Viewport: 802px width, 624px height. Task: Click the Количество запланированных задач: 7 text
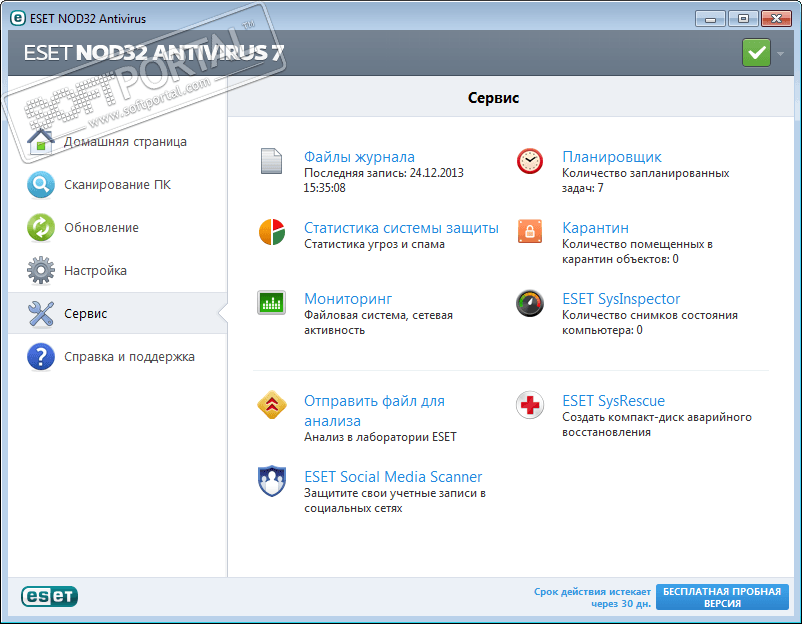tap(645, 181)
